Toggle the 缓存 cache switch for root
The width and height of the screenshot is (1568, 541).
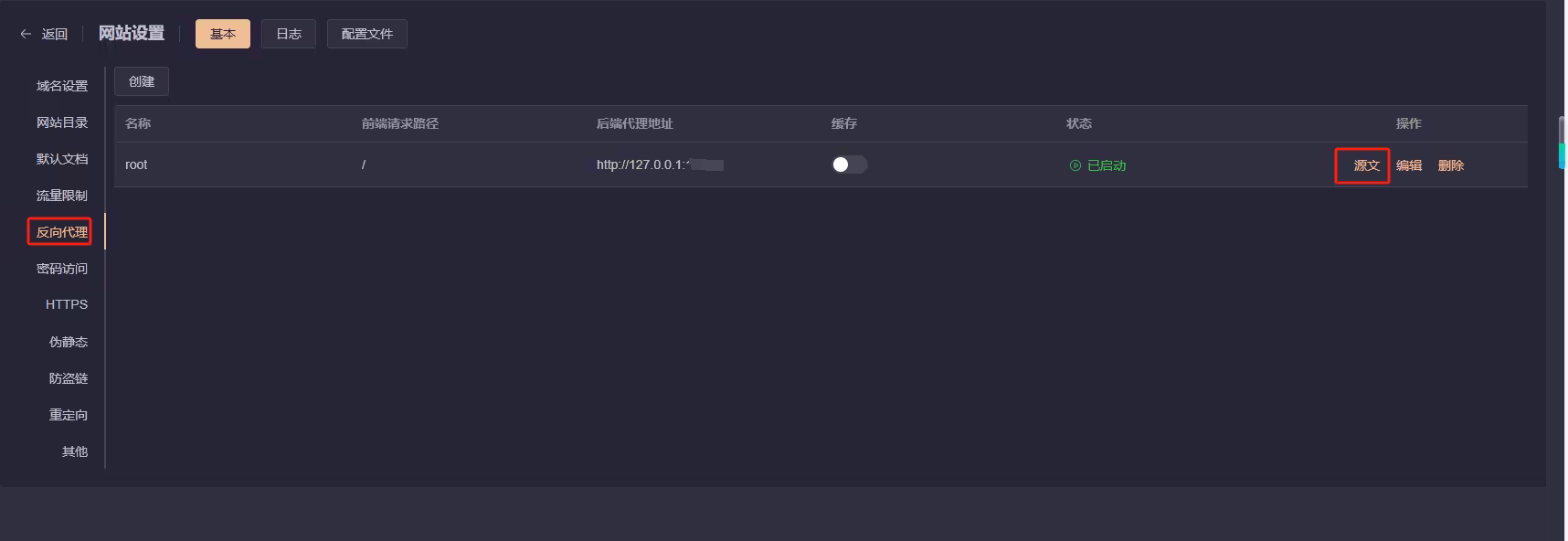point(849,164)
